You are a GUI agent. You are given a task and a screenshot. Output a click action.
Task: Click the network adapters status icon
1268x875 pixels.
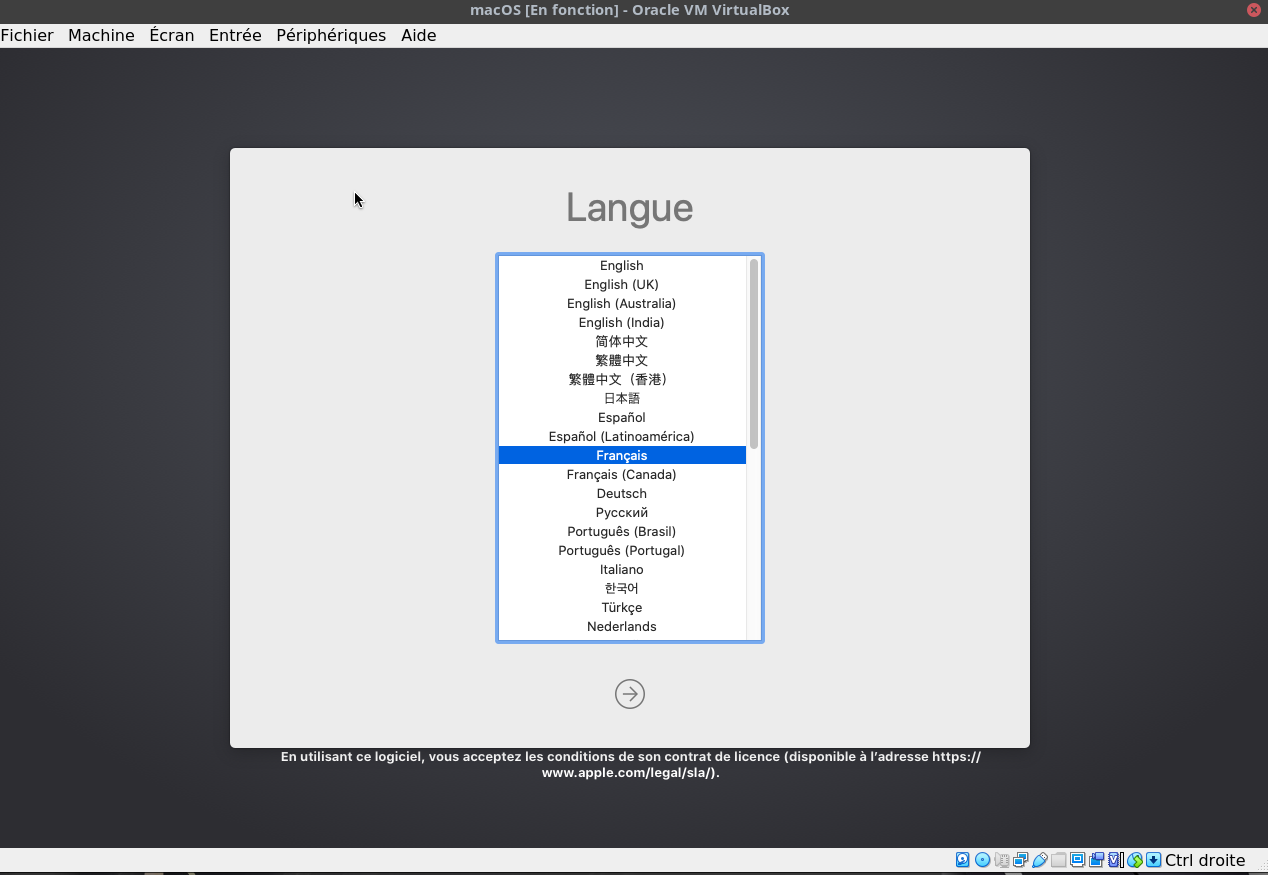[1020, 860]
